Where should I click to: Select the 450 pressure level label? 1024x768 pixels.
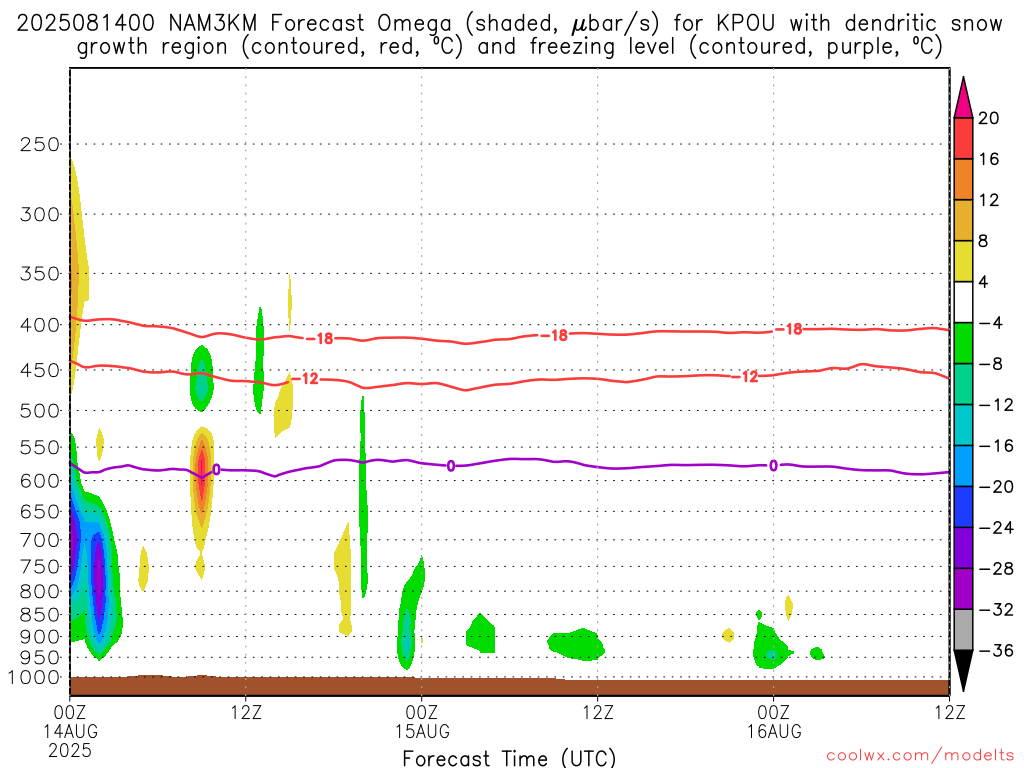[x=40, y=370]
